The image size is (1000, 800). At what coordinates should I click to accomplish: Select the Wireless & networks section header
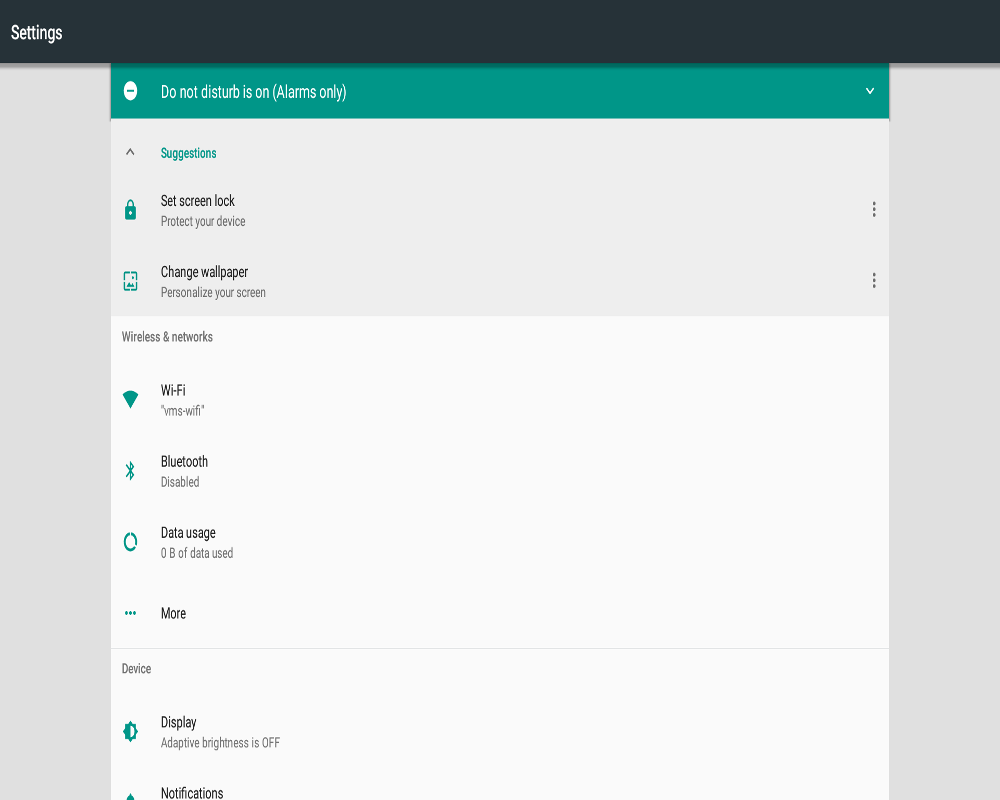167,336
